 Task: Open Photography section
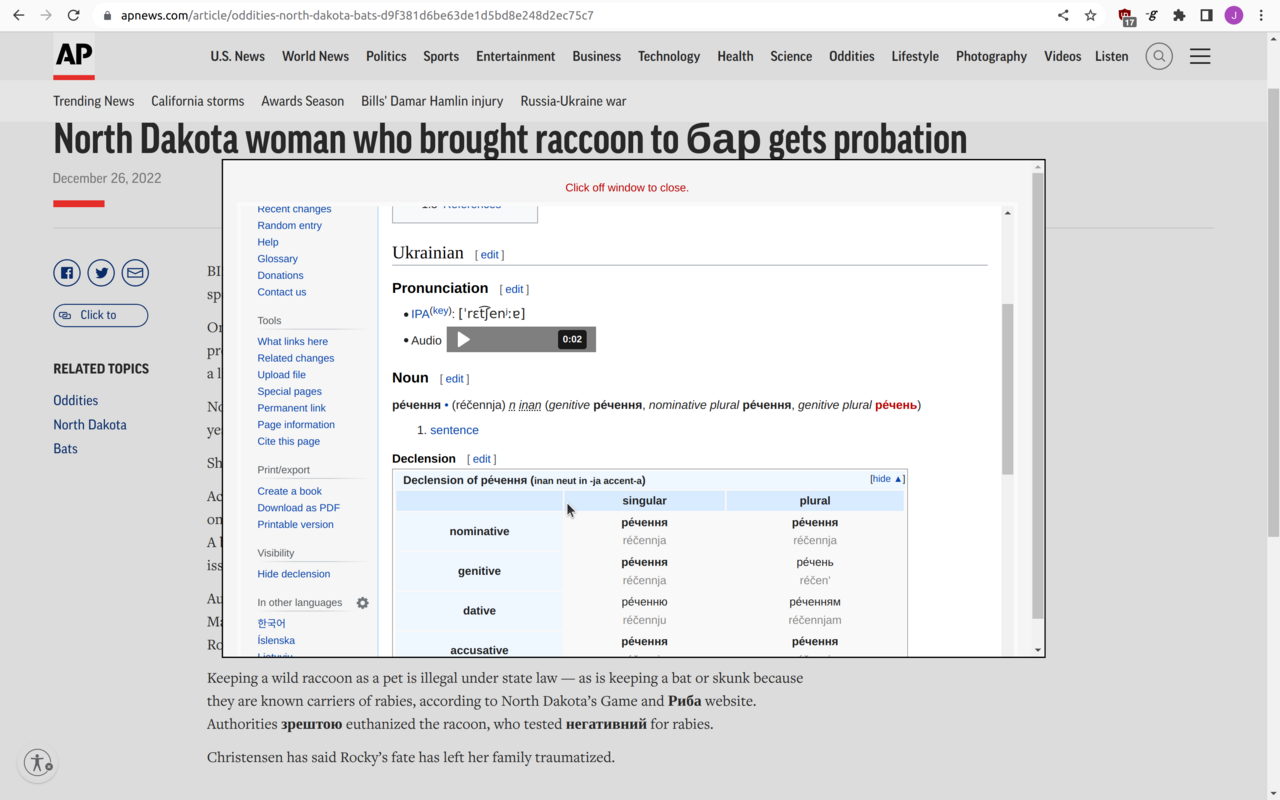point(991,56)
